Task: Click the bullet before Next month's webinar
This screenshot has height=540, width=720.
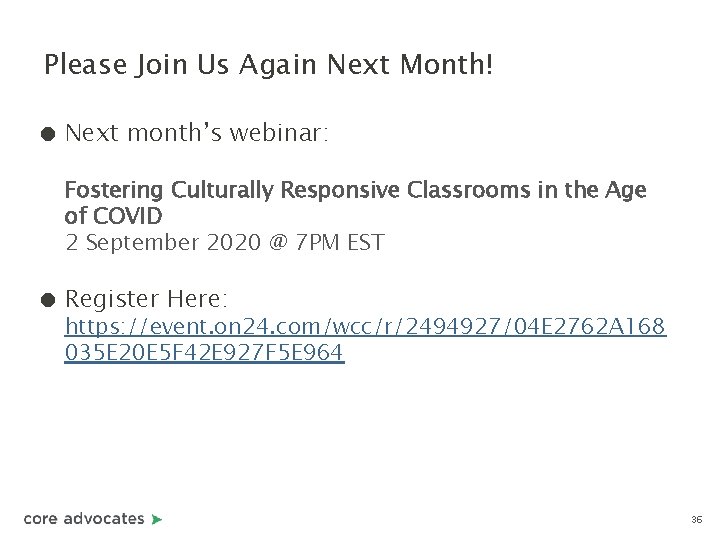Action: [48, 132]
